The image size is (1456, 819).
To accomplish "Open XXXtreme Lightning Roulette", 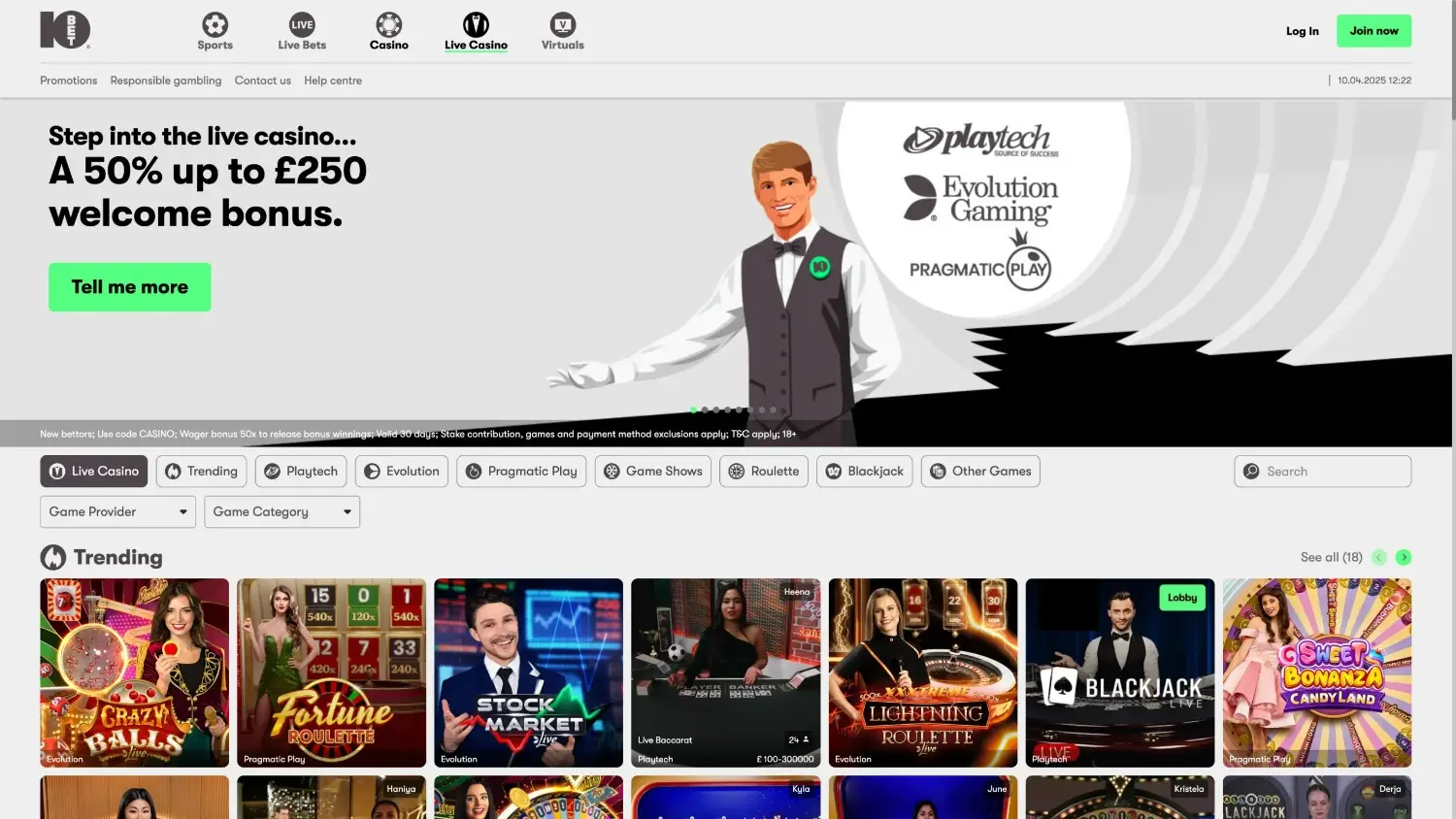I will [923, 673].
